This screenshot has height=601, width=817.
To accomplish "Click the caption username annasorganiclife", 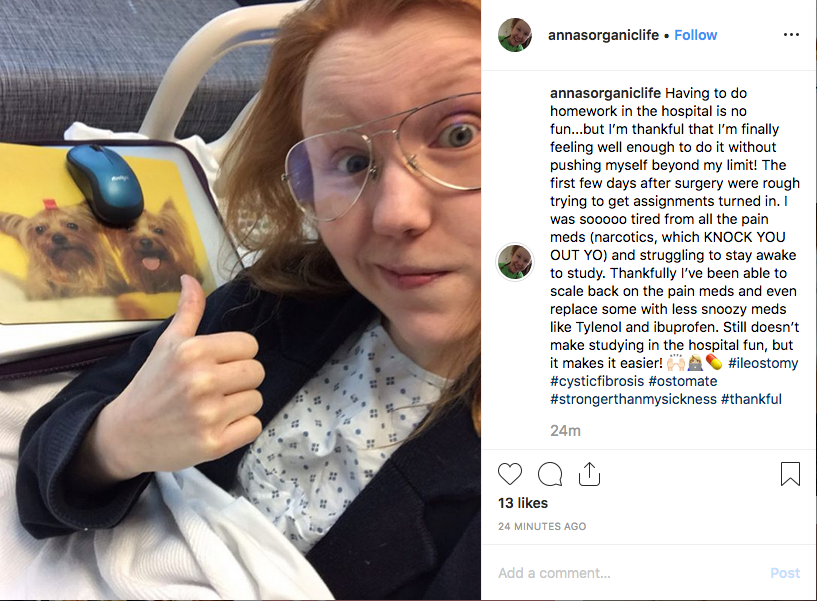I will [x=605, y=93].
